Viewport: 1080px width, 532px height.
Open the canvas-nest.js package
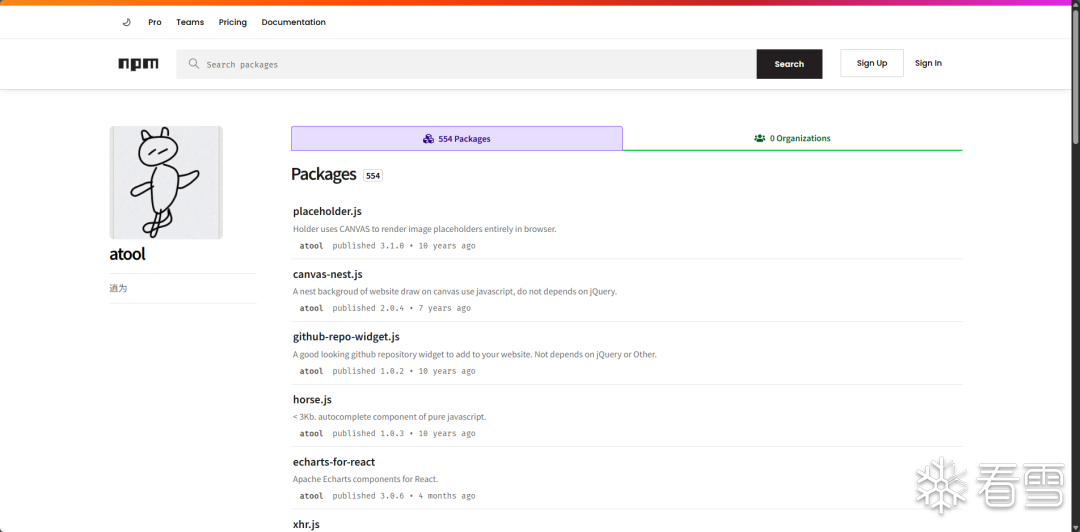[x=328, y=274]
